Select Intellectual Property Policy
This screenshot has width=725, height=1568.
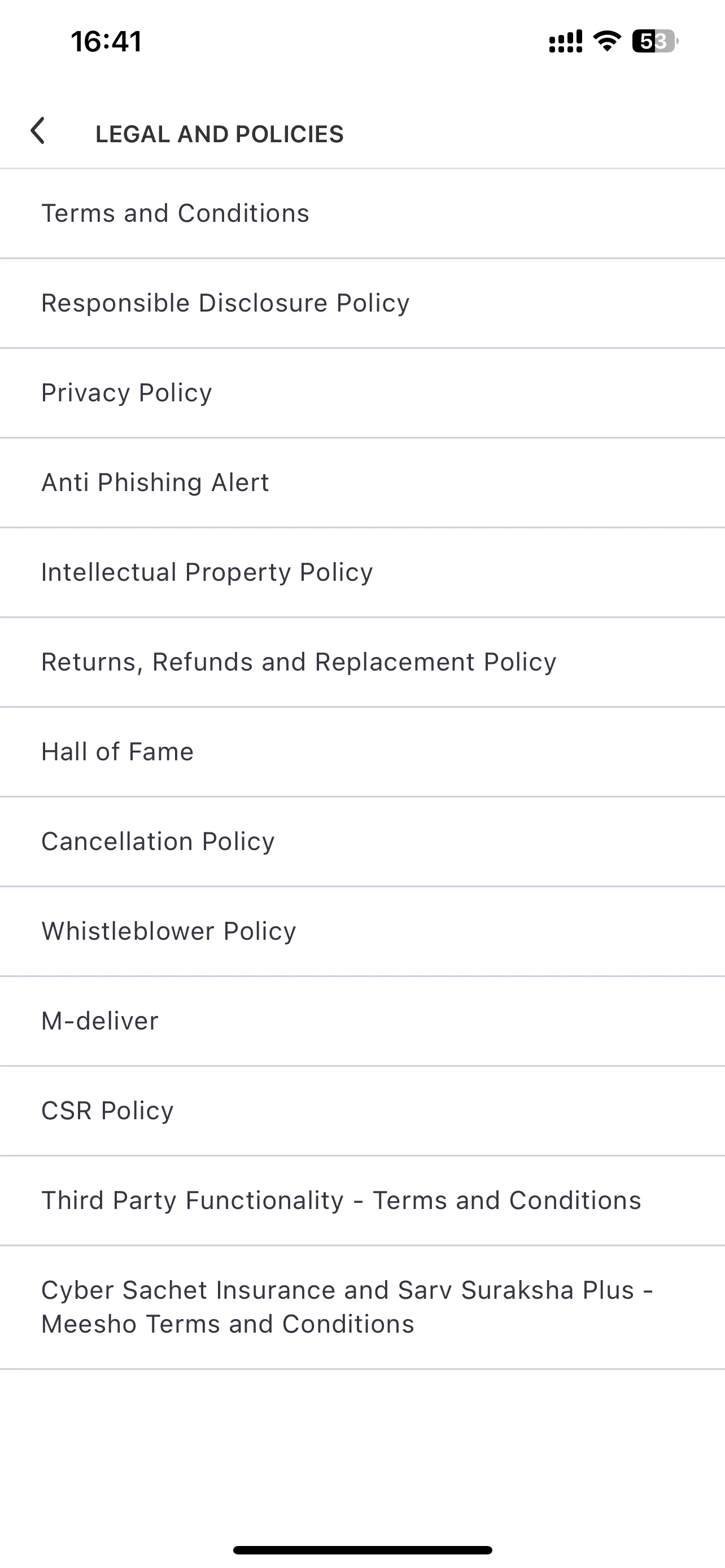(362, 572)
